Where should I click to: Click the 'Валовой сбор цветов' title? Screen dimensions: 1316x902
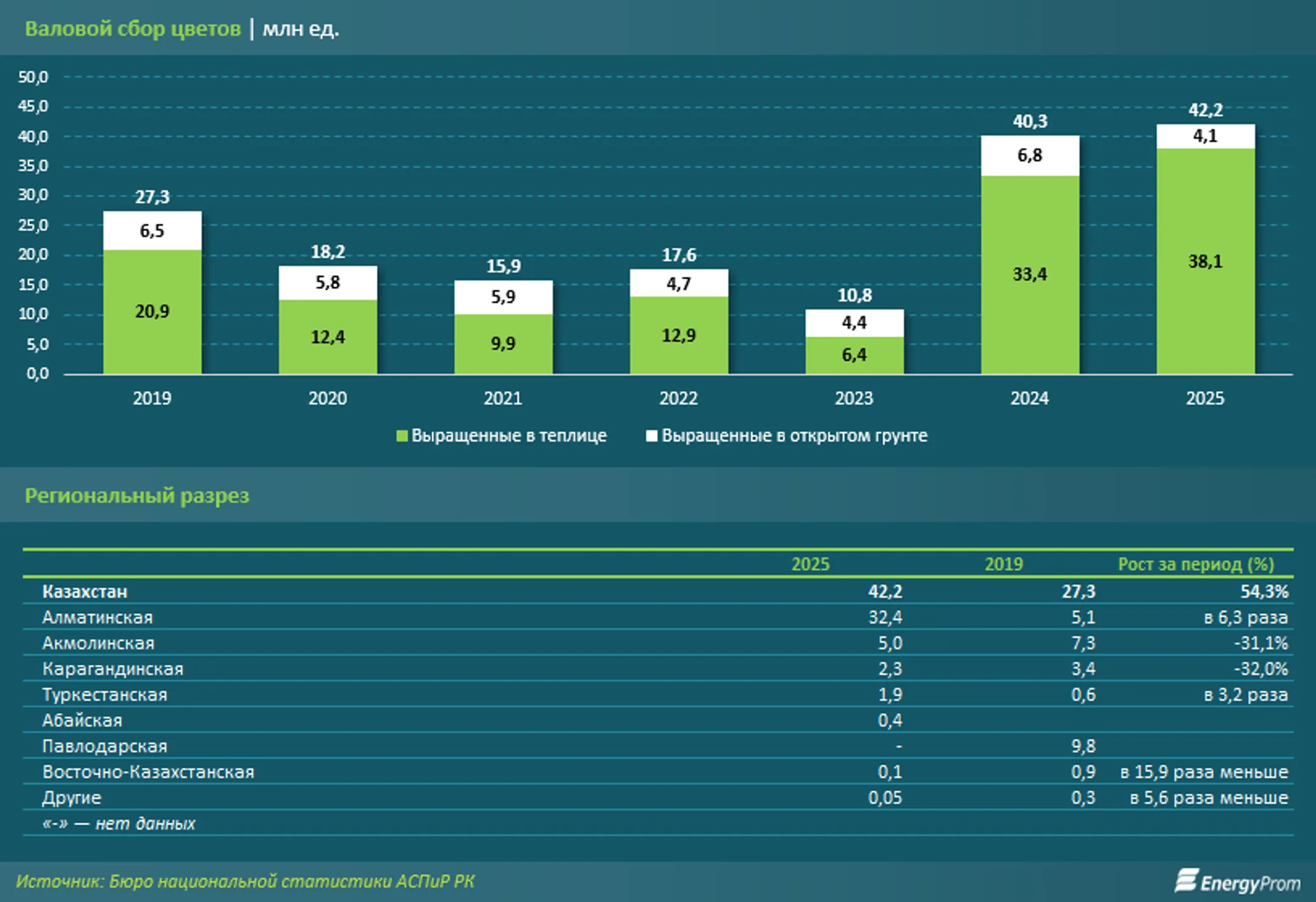pos(133,29)
